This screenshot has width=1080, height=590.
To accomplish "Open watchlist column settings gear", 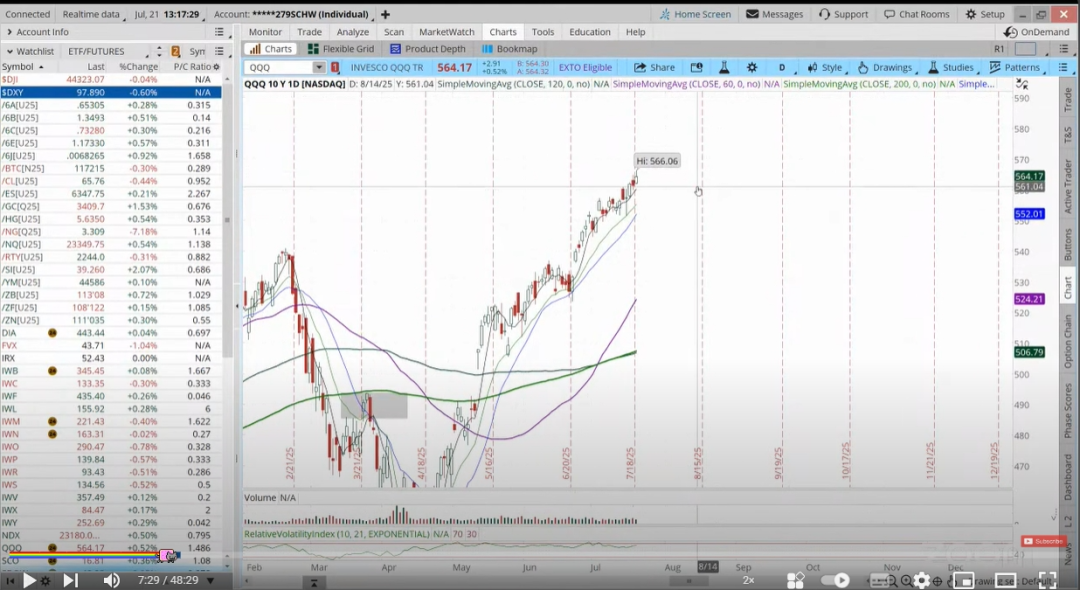I will click(216, 67).
